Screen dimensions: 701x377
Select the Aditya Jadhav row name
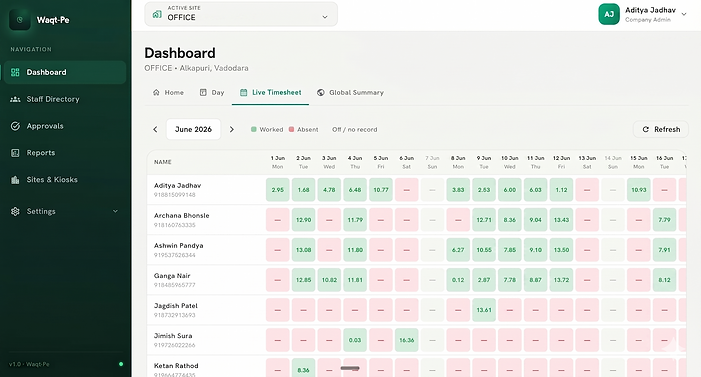[x=177, y=185]
